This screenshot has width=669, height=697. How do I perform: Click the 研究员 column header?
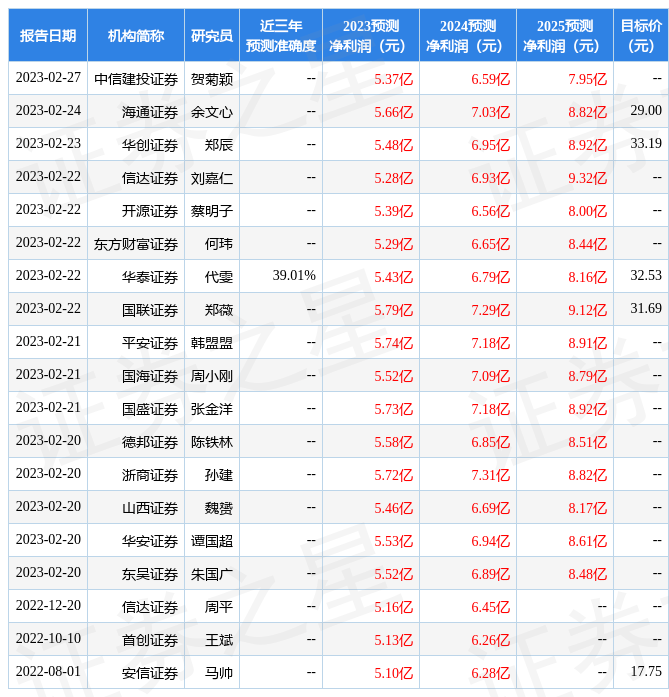(212, 36)
